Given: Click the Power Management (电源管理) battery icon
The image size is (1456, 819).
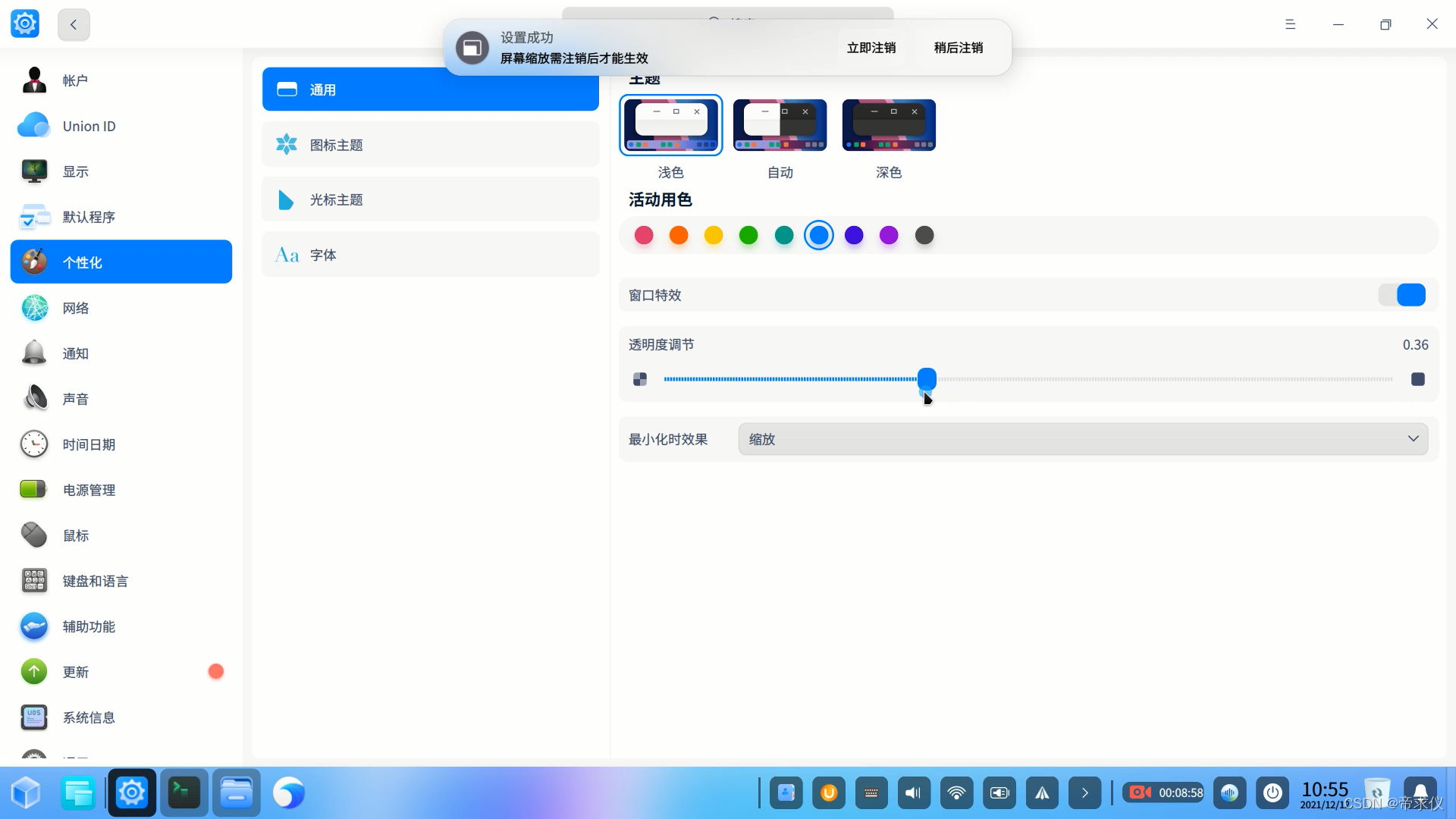Looking at the screenshot, I should click(x=34, y=490).
